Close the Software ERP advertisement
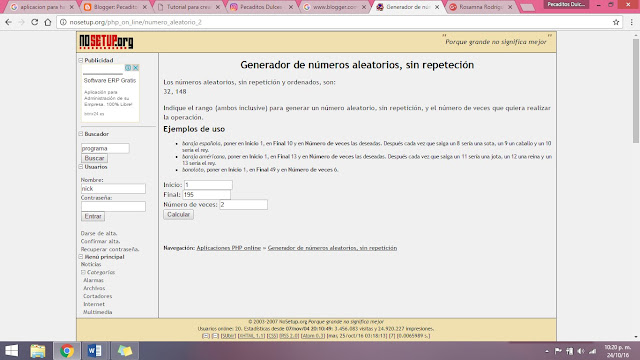Screen dimensions: 640x360 coord(136,68)
